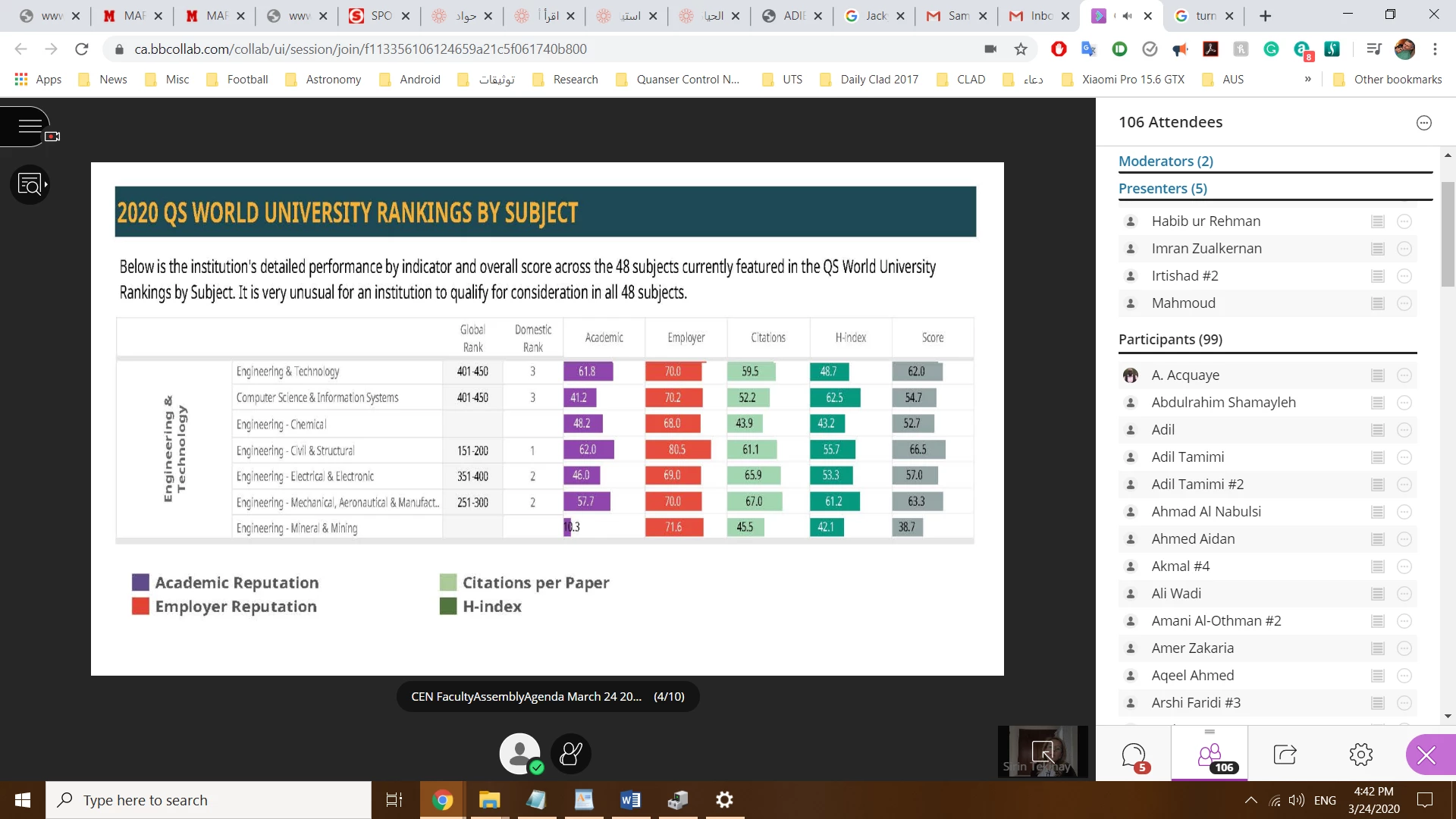
Task: Open the Share Content panel icon
Action: click(1285, 755)
